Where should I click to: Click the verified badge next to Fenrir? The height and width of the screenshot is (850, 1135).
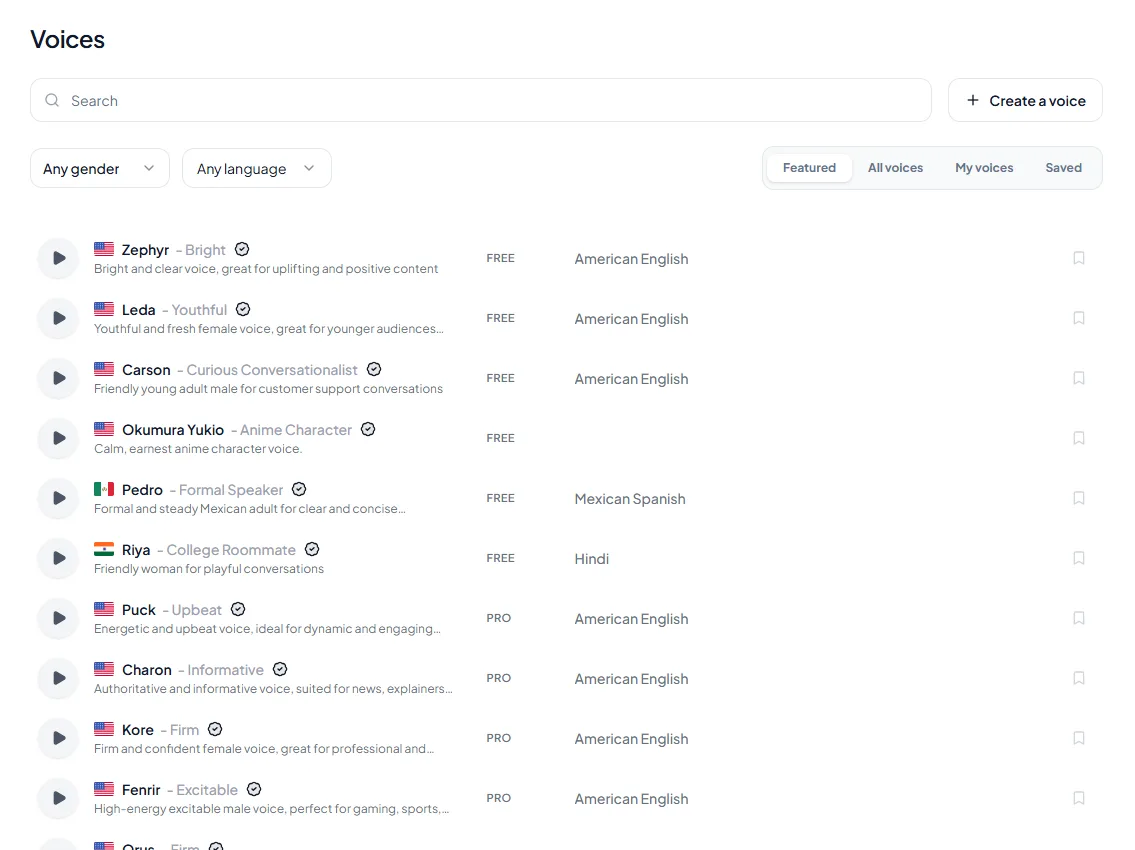point(254,789)
